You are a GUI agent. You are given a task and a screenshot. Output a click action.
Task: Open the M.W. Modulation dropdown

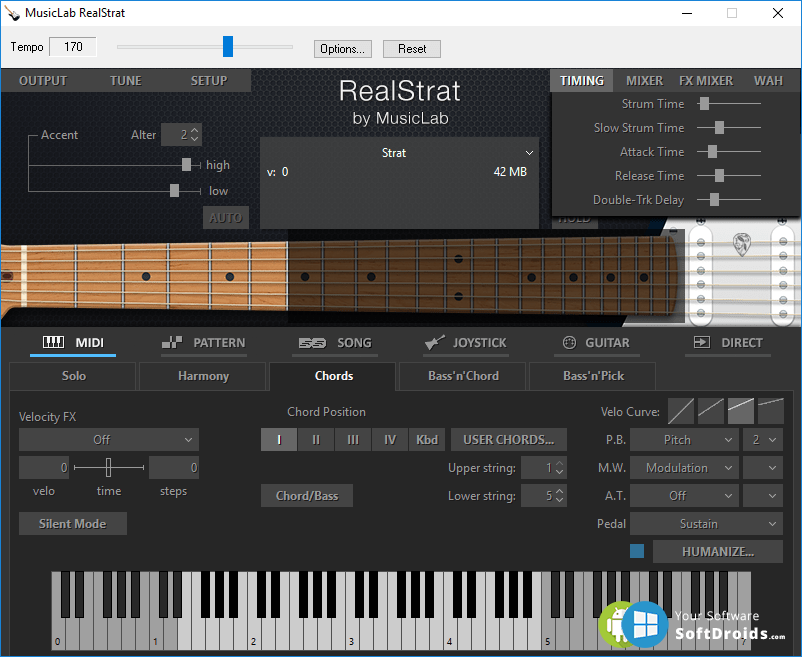(x=684, y=468)
